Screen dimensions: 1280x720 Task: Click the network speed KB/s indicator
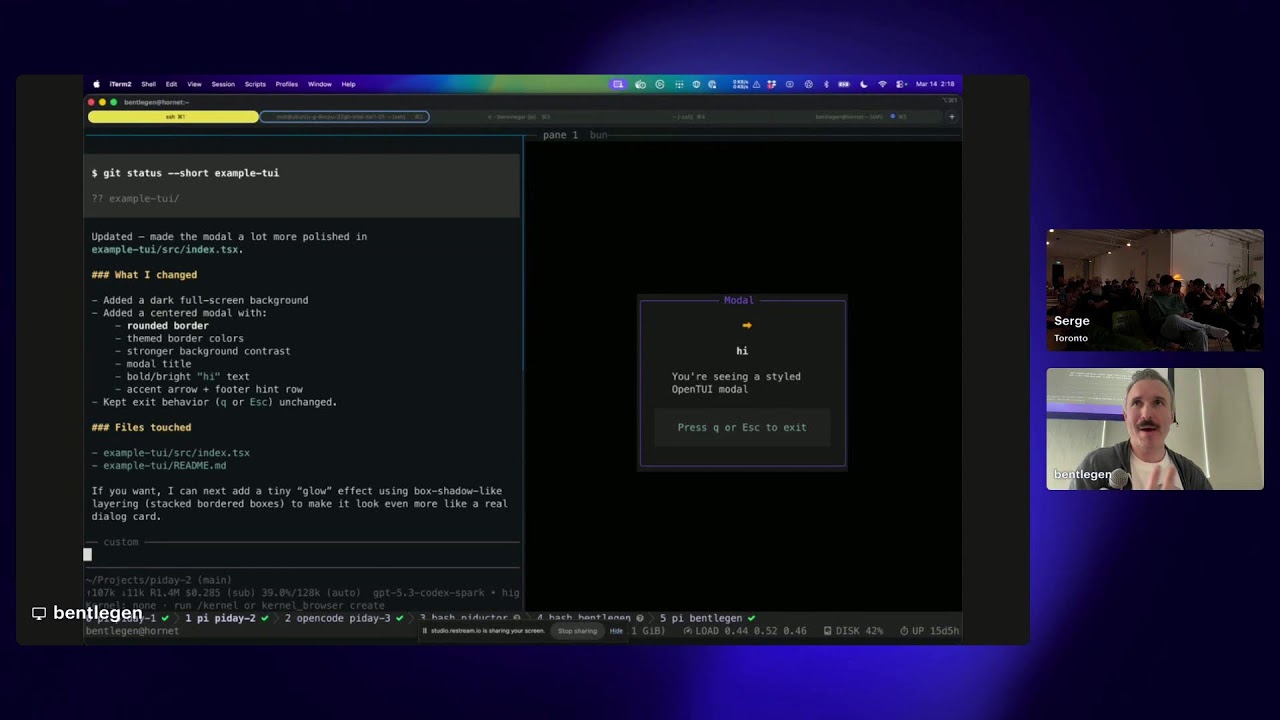(x=741, y=84)
